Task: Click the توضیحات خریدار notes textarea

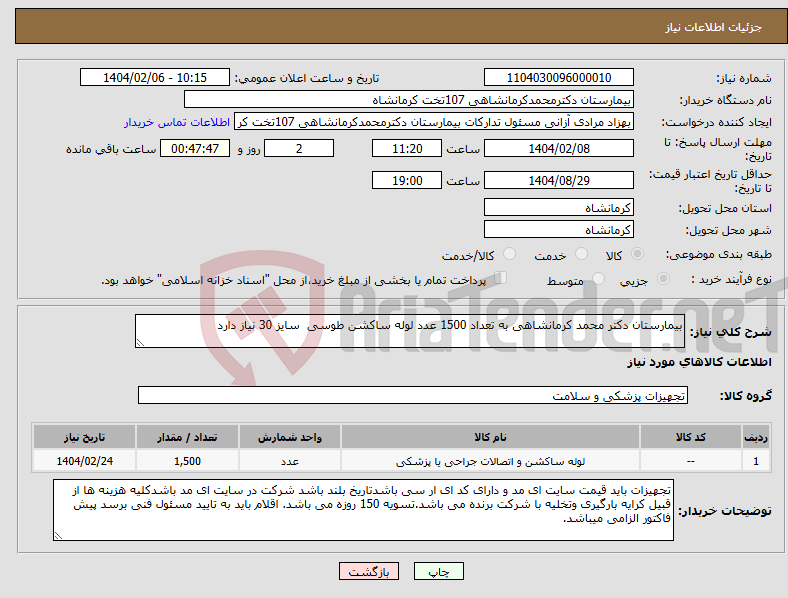Action: [x=363, y=510]
